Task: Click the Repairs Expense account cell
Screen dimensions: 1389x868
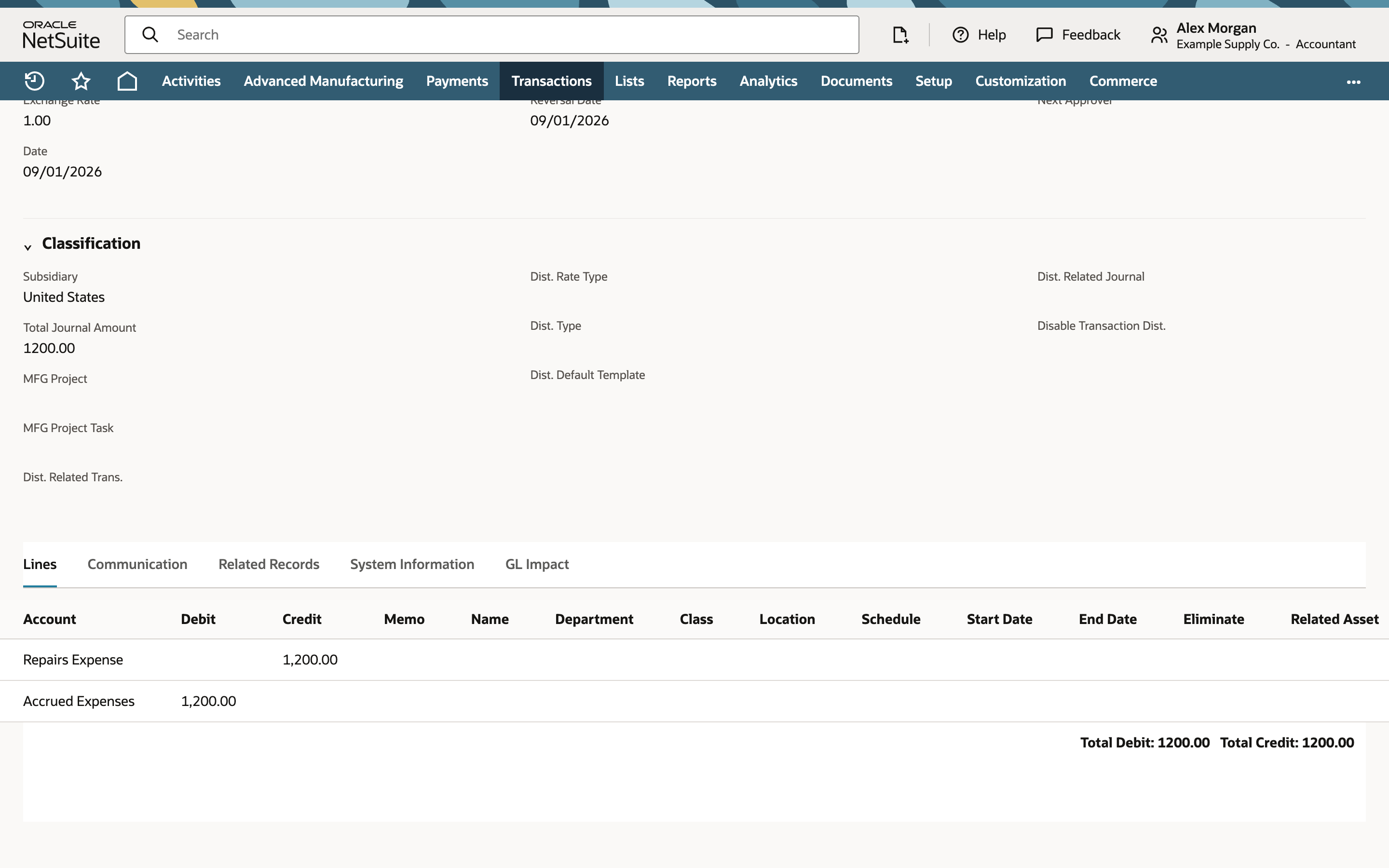Action: (x=73, y=660)
